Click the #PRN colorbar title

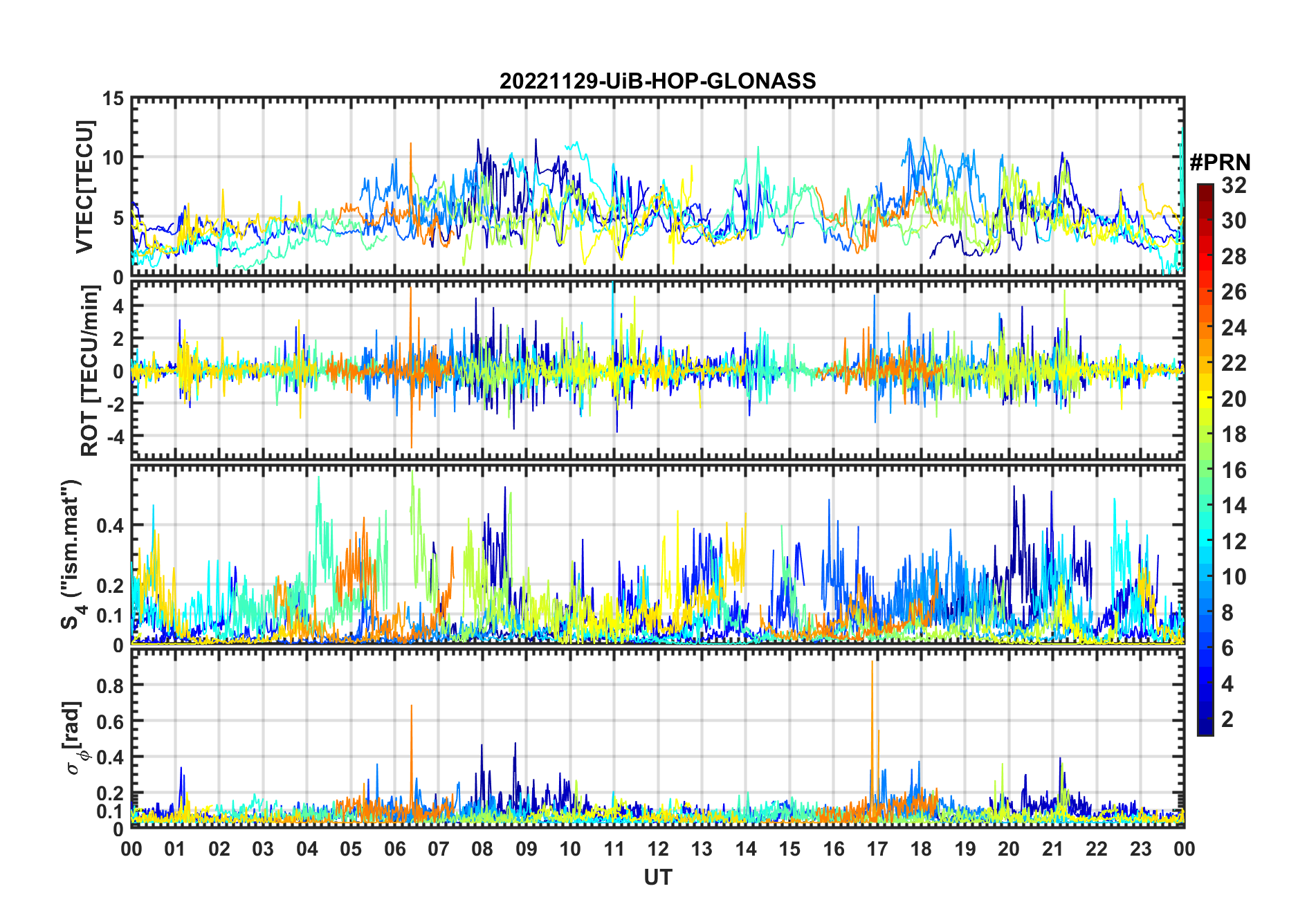(x=1220, y=163)
